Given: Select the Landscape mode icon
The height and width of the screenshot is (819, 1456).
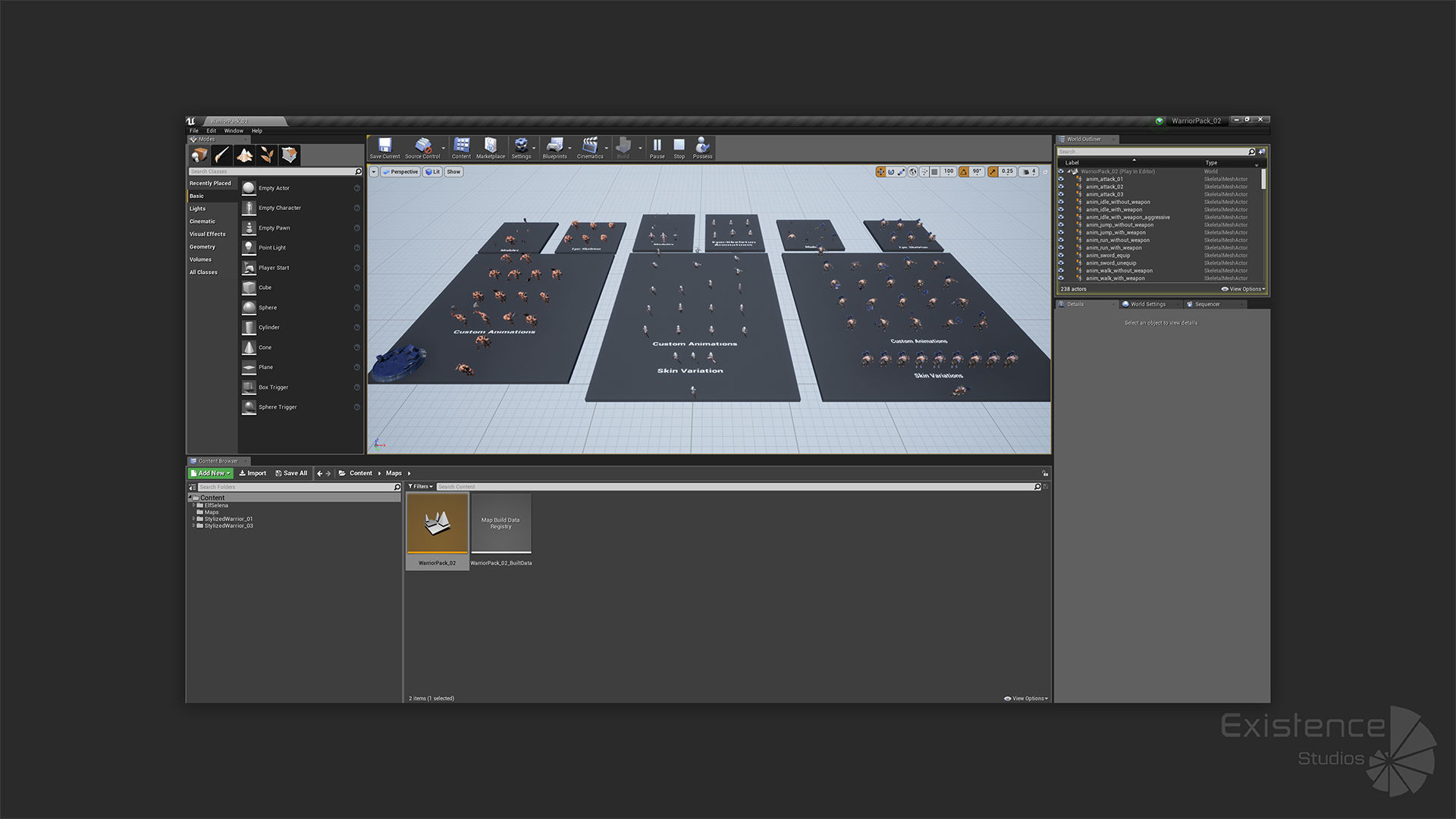Looking at the screenshot, I should coord(244,155).
